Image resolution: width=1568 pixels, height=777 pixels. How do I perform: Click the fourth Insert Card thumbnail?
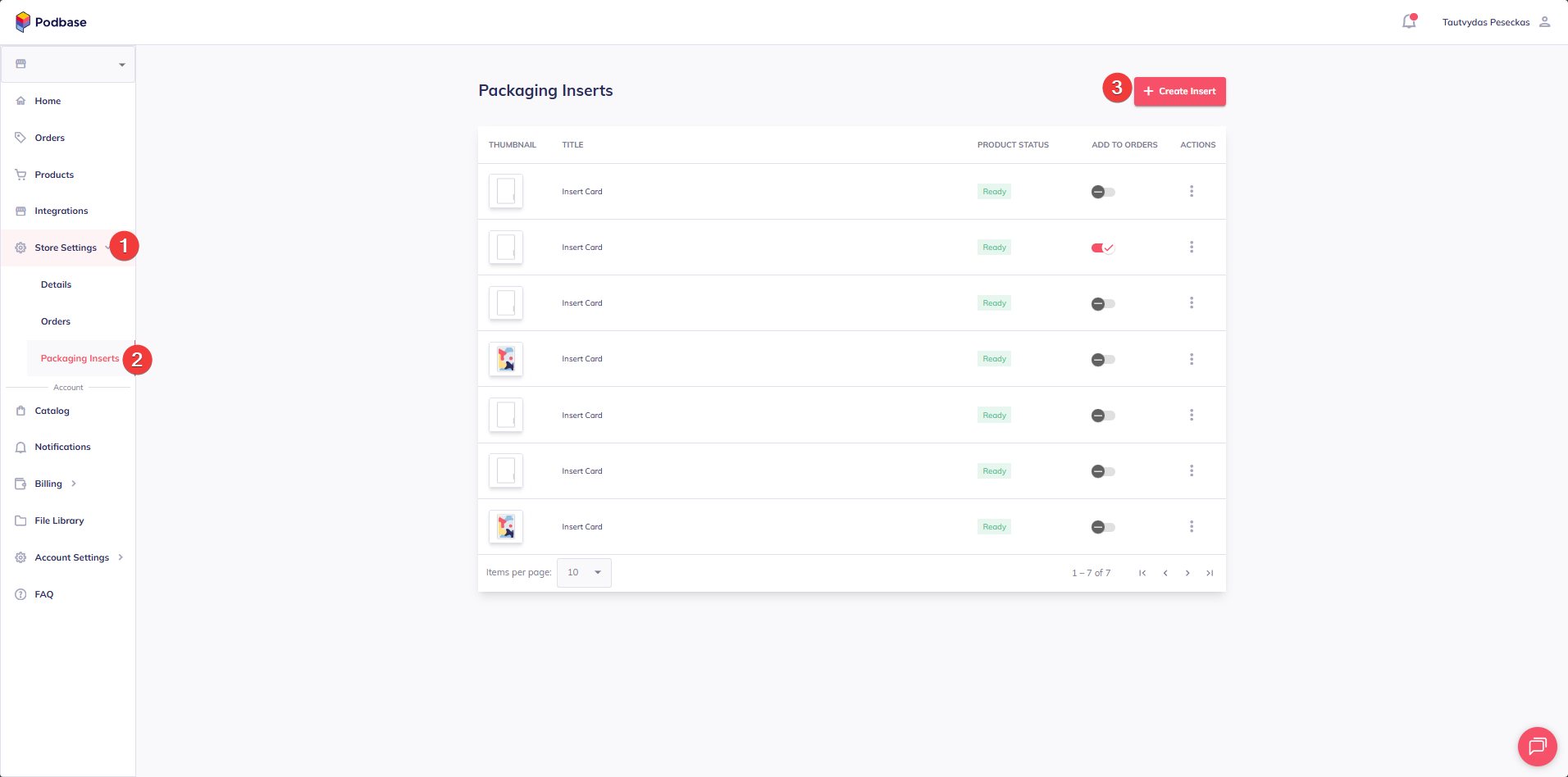click(505, 358)
